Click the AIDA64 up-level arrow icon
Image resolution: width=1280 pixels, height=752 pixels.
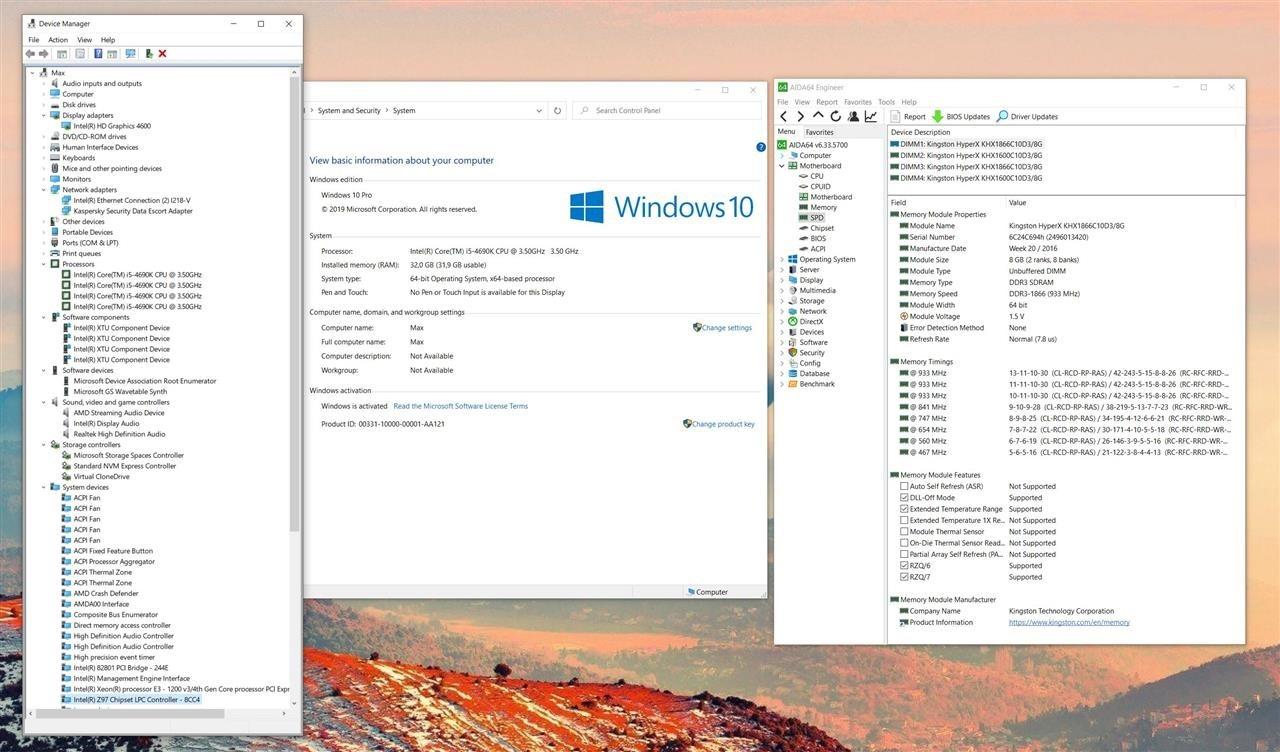(x=818, y=116)
